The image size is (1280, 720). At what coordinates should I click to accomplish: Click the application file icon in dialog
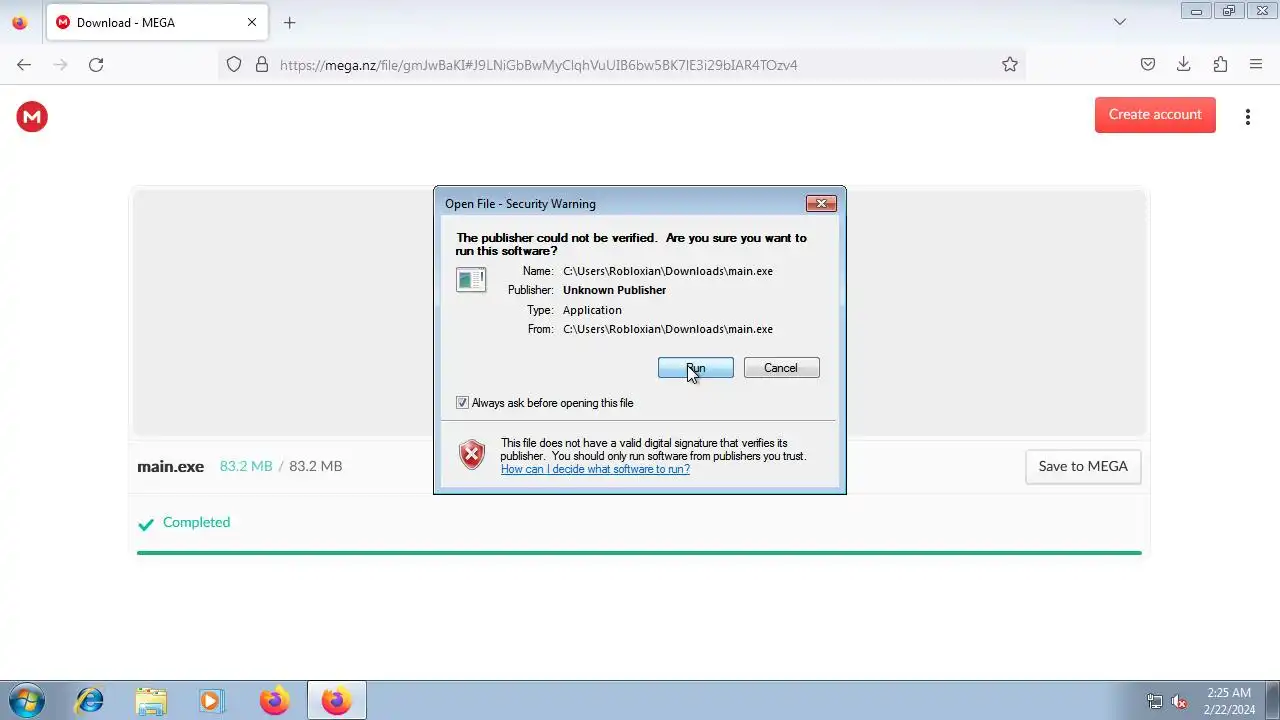pos(471,280)
